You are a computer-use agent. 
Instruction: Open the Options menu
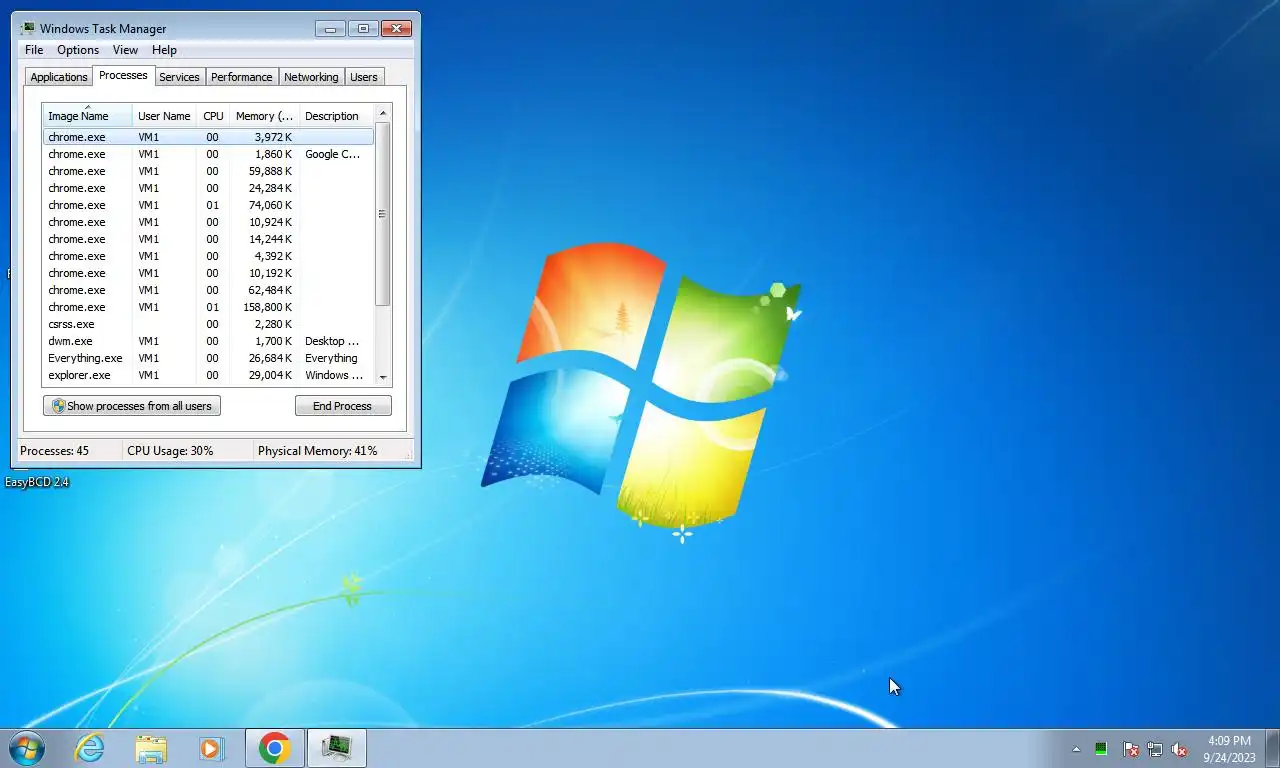(78, 50)
